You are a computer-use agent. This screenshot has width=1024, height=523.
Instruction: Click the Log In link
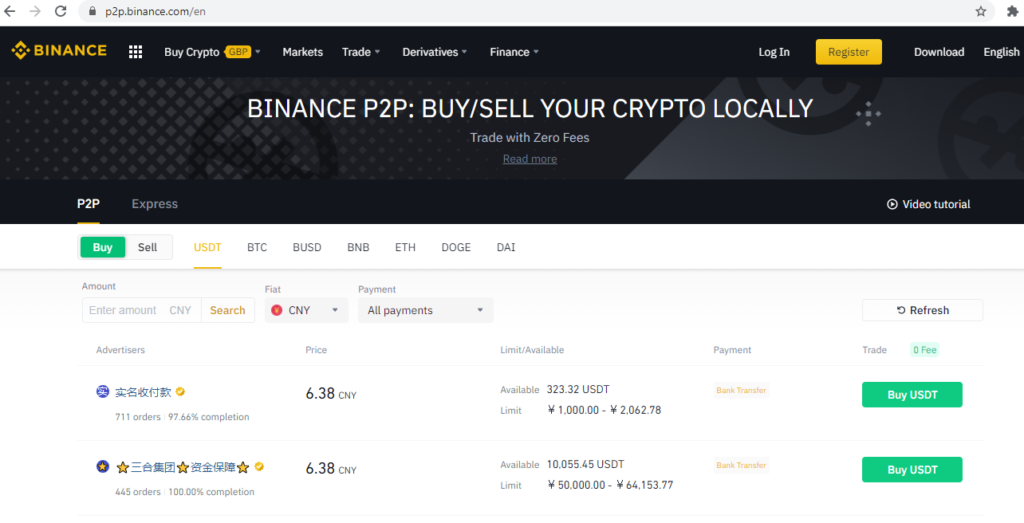pos(774,52)
